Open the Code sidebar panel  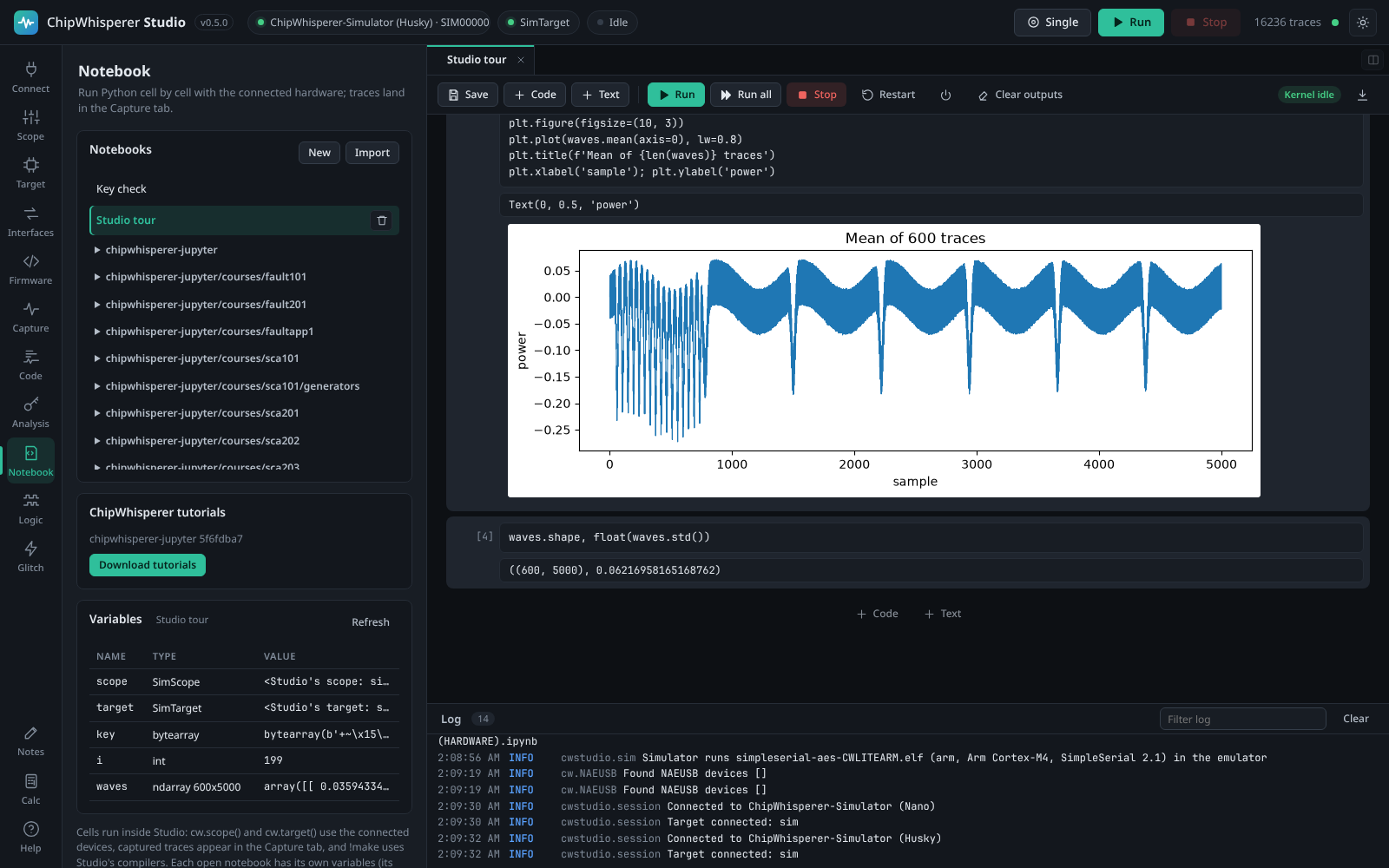(30, 365)
